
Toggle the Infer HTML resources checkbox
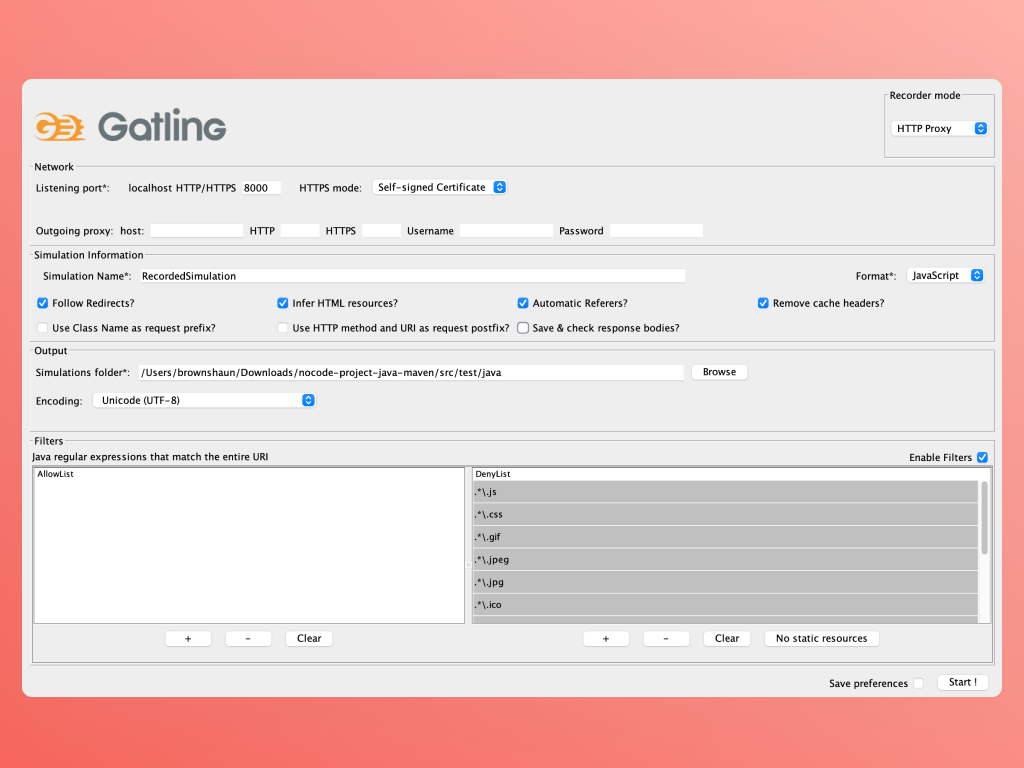pyautogui.click(x=283, y=303)
